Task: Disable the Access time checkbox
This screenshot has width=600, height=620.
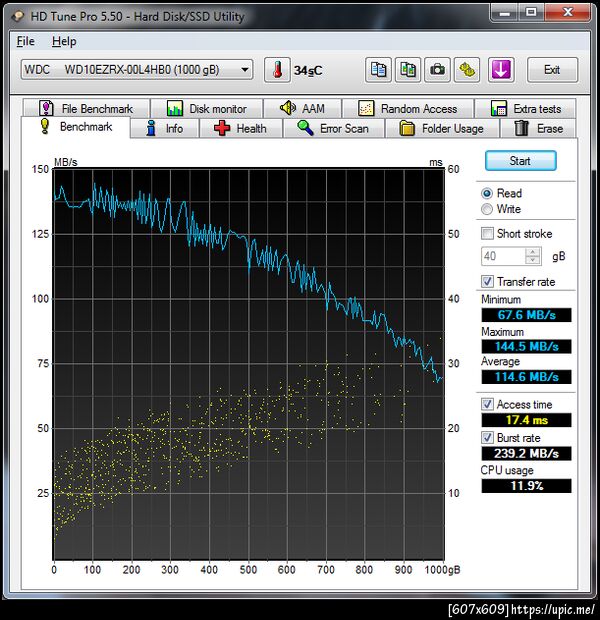Action: pyautogui.click(x=487, y=404)
